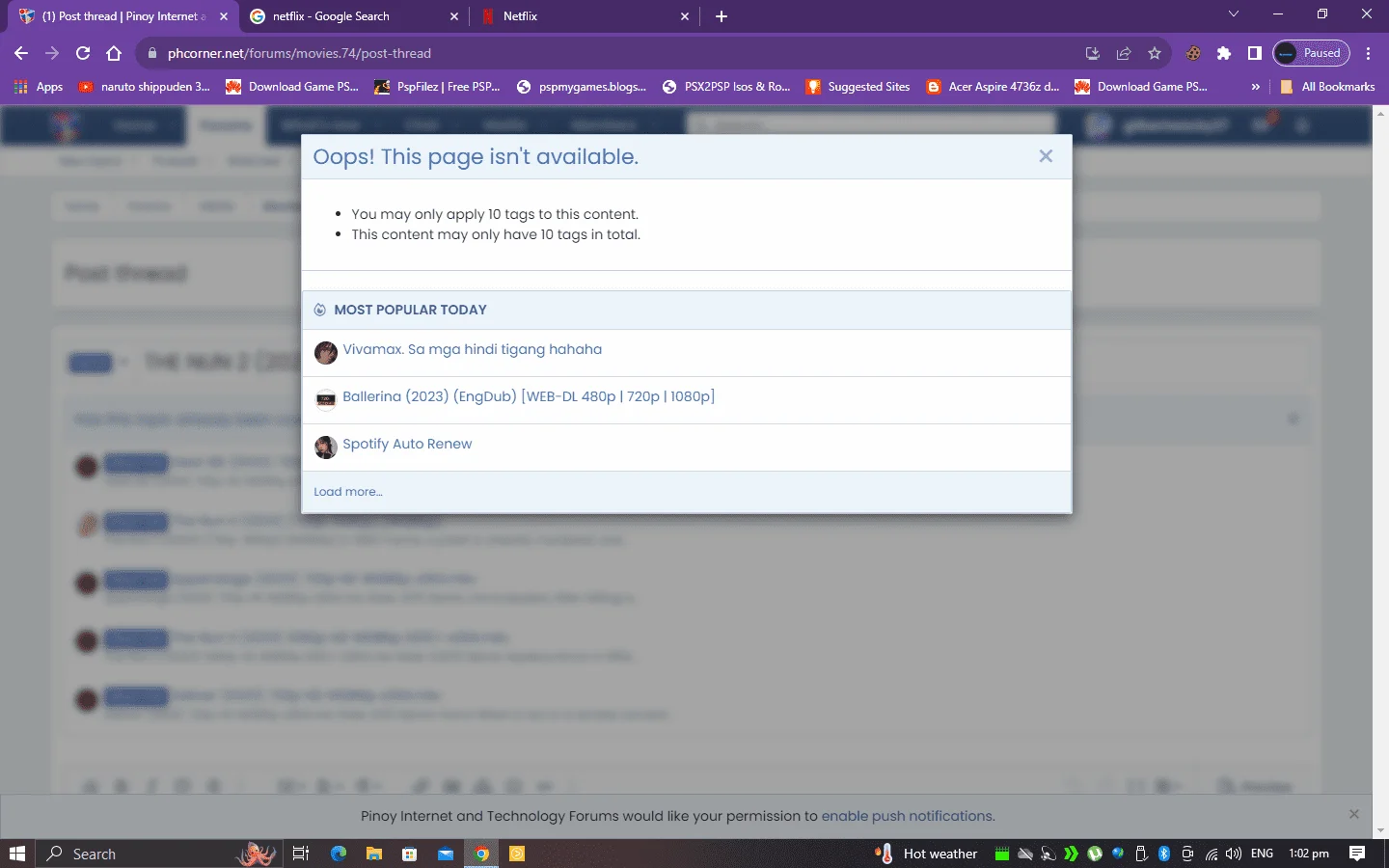Viewport: 1389px width, 868px height.
Task: Open File Explorer from the taskbar
Action: [374, 854]
